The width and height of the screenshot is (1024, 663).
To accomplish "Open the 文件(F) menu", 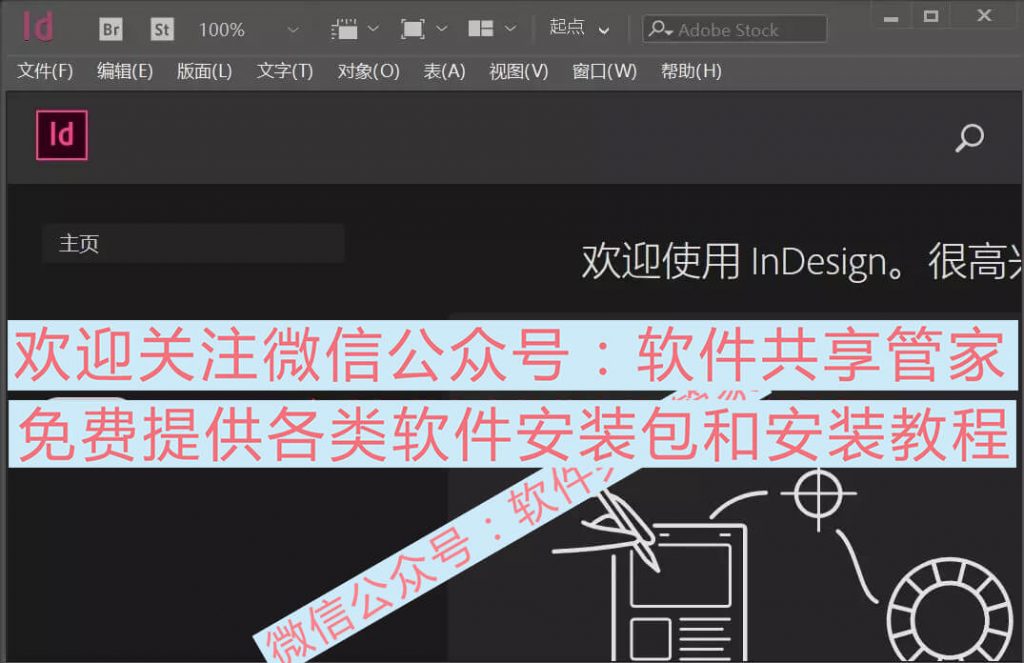I will pyautogui.click(x=45, y=71).
